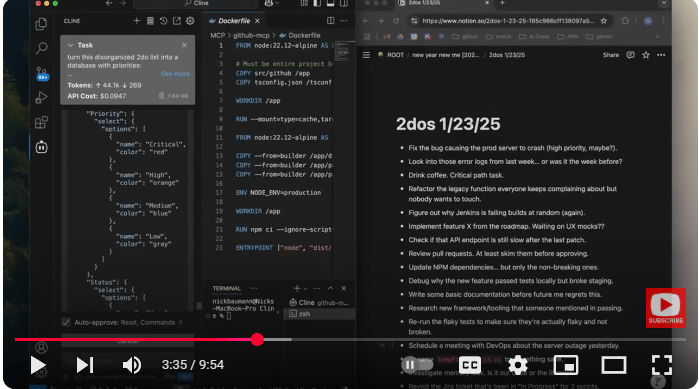
Task: Open terminal actions ellipsis beside the split dropdown
Action: [317, 288]
